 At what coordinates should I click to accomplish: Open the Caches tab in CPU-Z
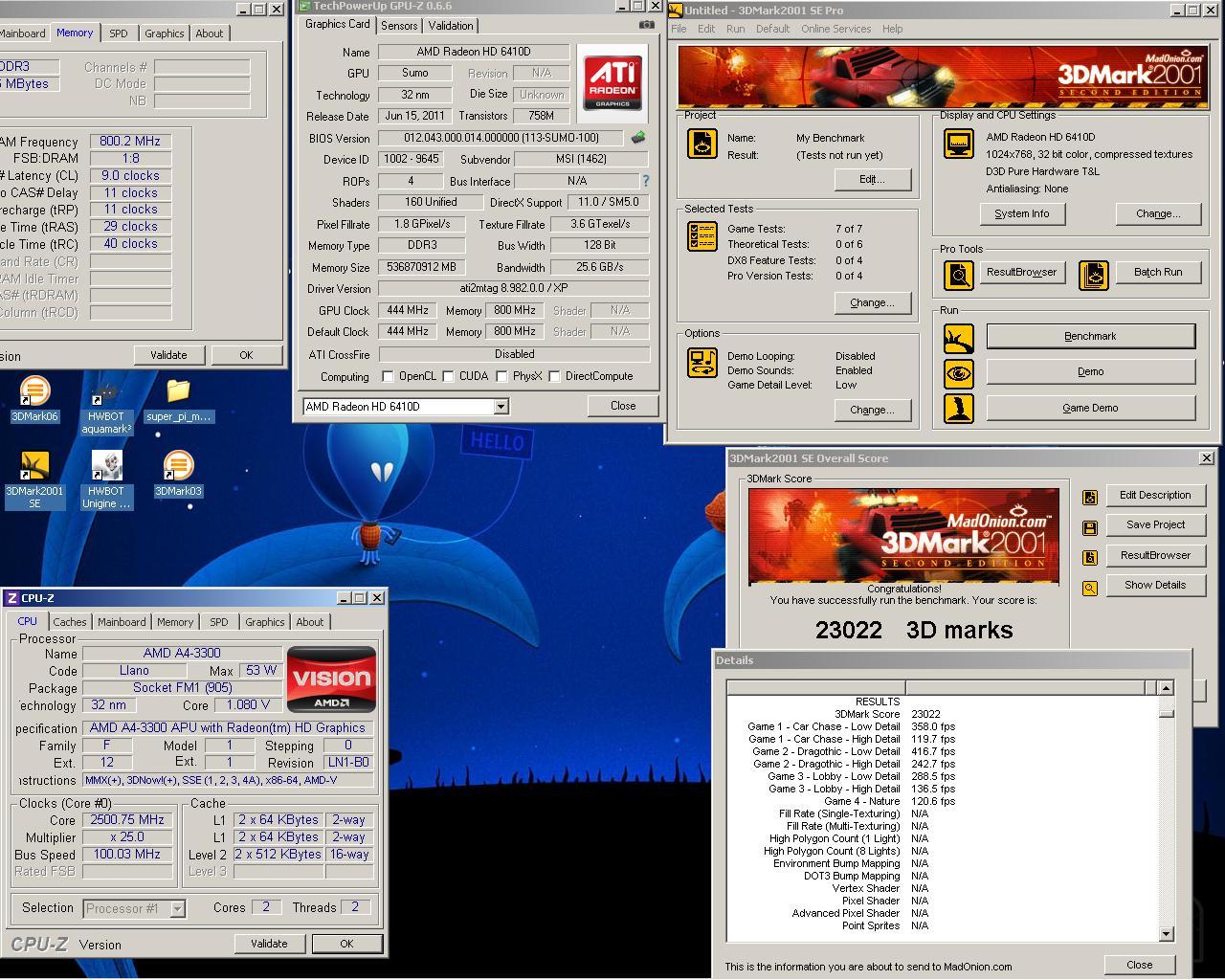coord(70,622)
